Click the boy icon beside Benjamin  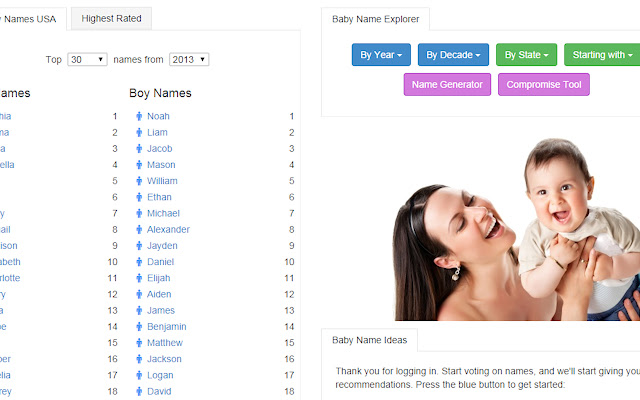pos(139,327)
